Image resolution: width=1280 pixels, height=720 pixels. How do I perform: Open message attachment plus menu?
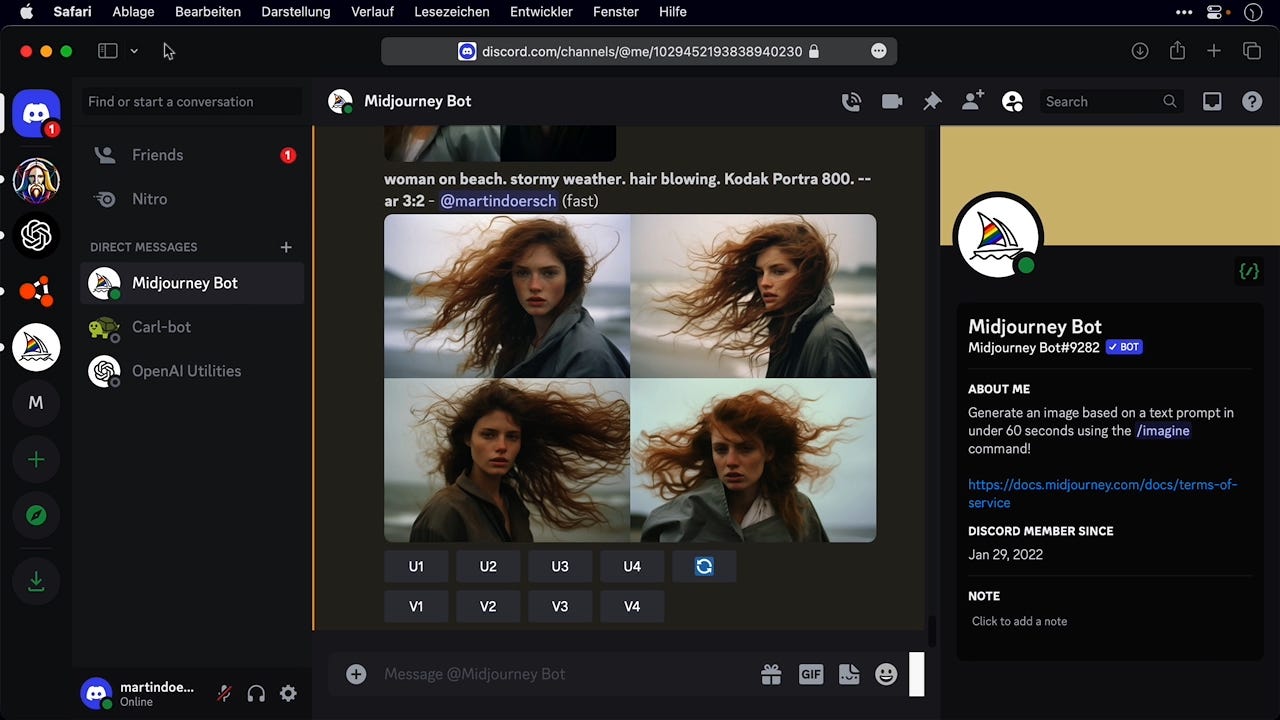356,674
